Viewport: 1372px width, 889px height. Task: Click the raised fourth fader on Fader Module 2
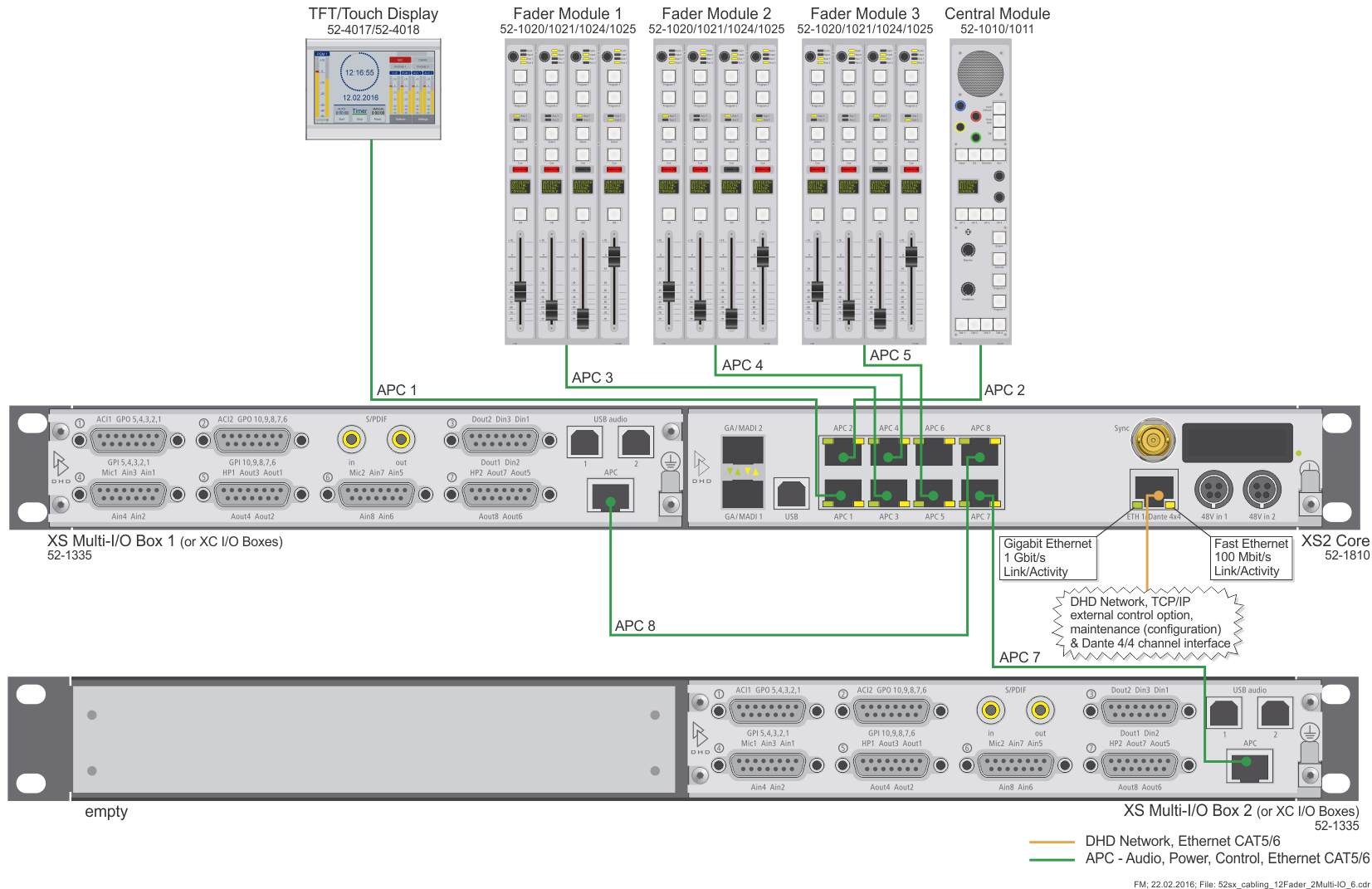[x=763, y=257]
